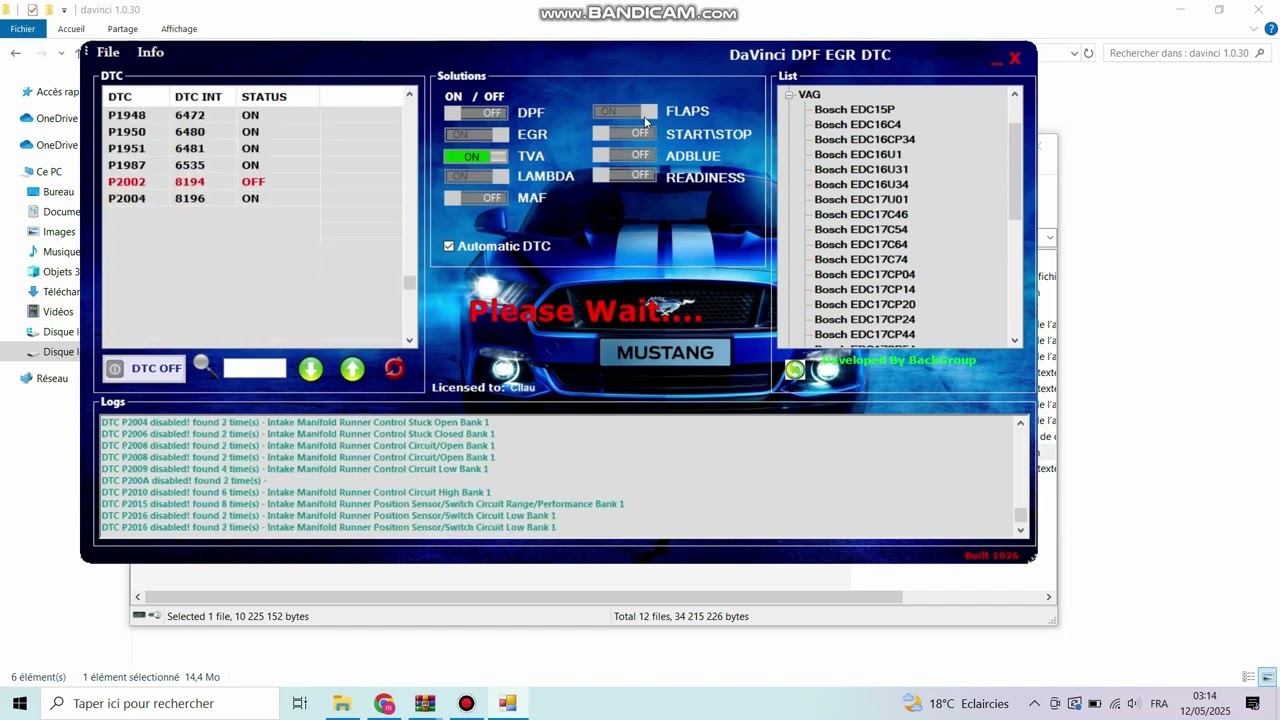Switch to the Partage ribbon tab
The height and width of the screenshot is (720, 1280).
point(122,29)
